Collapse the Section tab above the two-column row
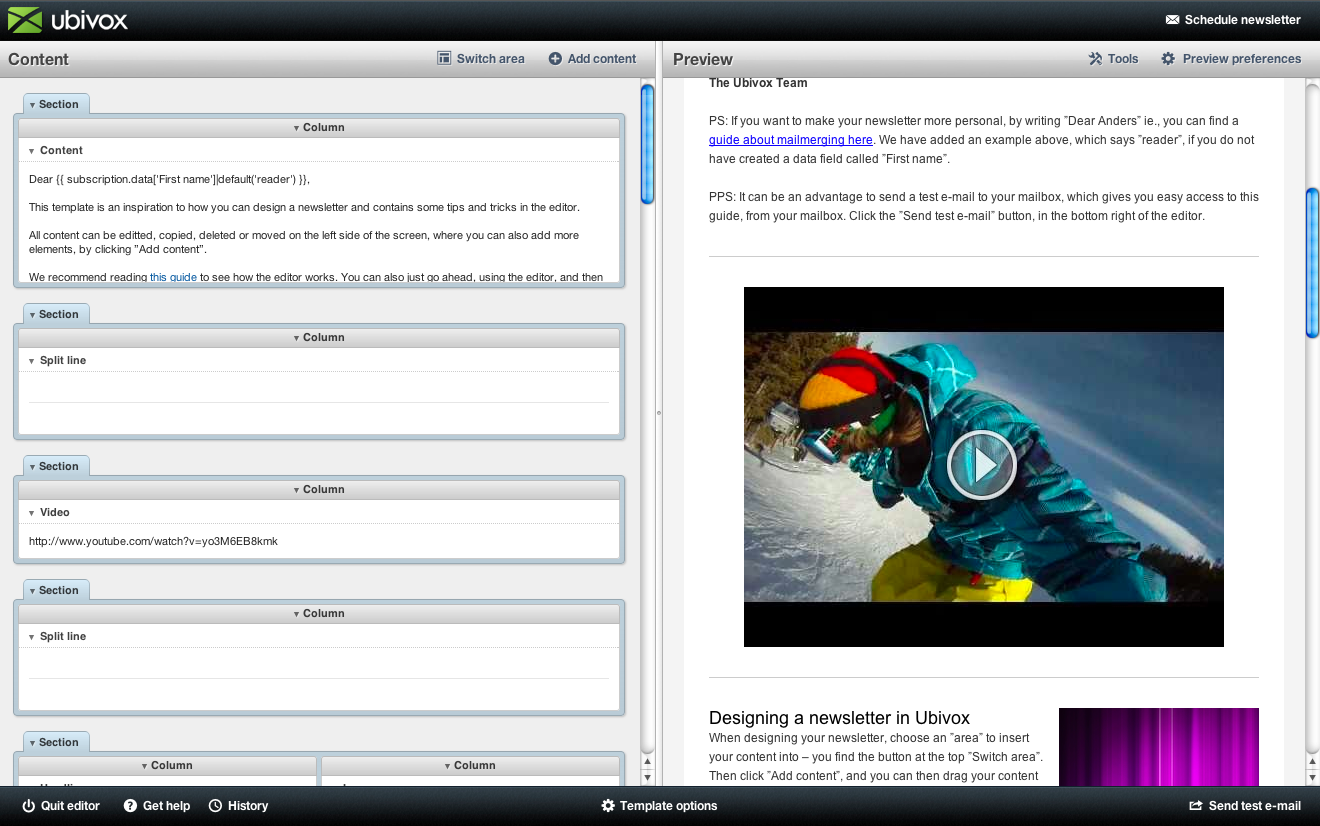This screenshot has height=826, width=1320. pyautogui.click(x=54, y=742)
